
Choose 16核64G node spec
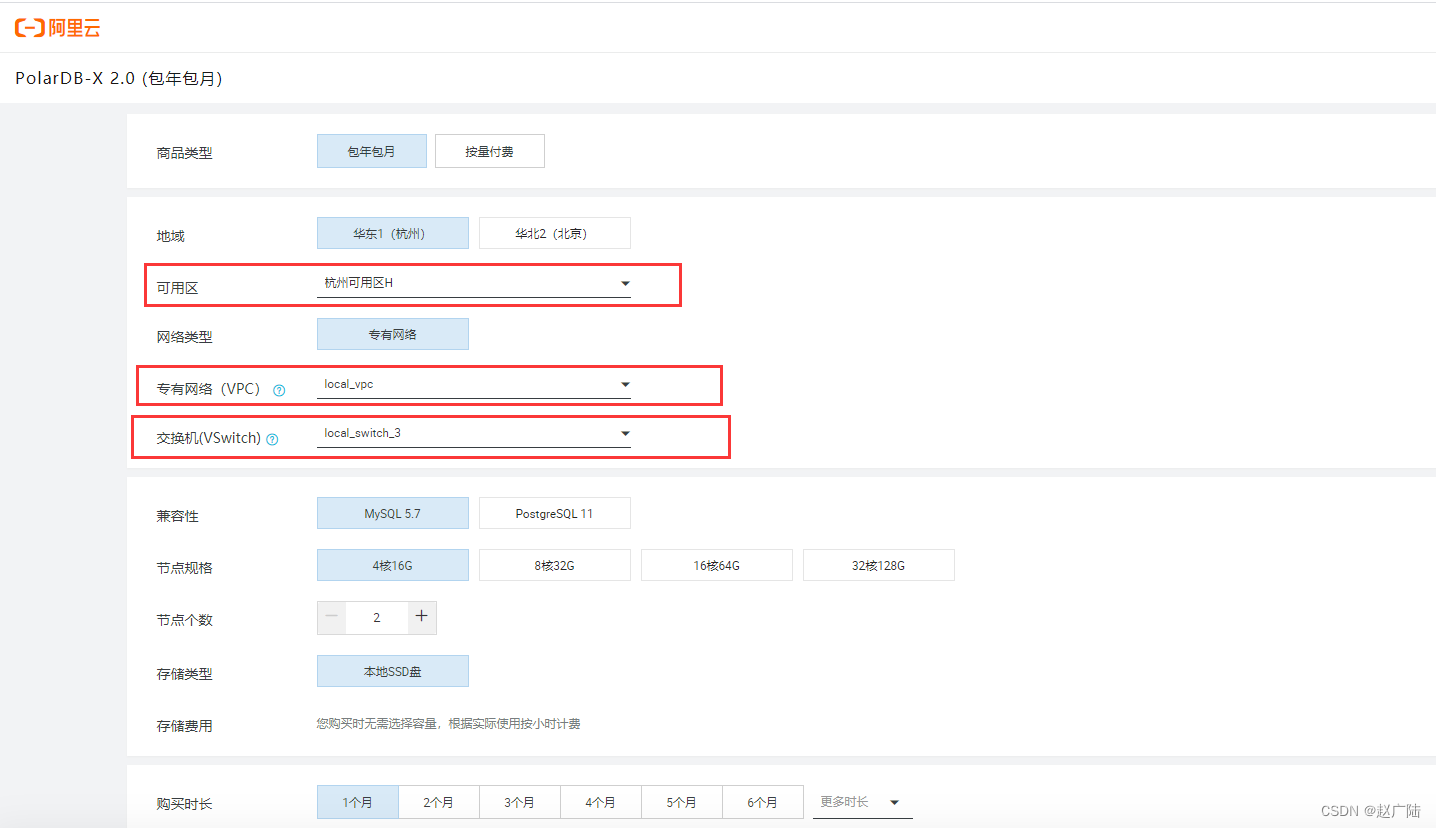coord(717,565)
